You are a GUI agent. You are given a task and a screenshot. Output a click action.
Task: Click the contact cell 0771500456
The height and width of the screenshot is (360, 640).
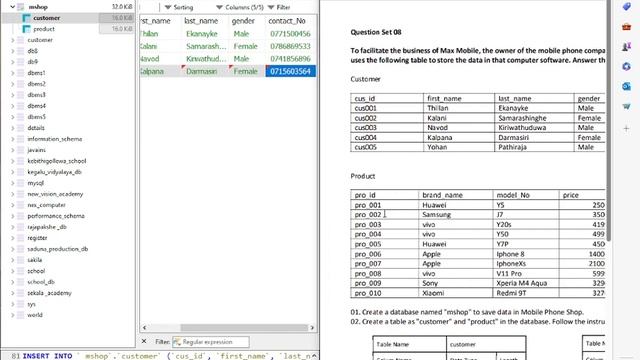point(291,34)
